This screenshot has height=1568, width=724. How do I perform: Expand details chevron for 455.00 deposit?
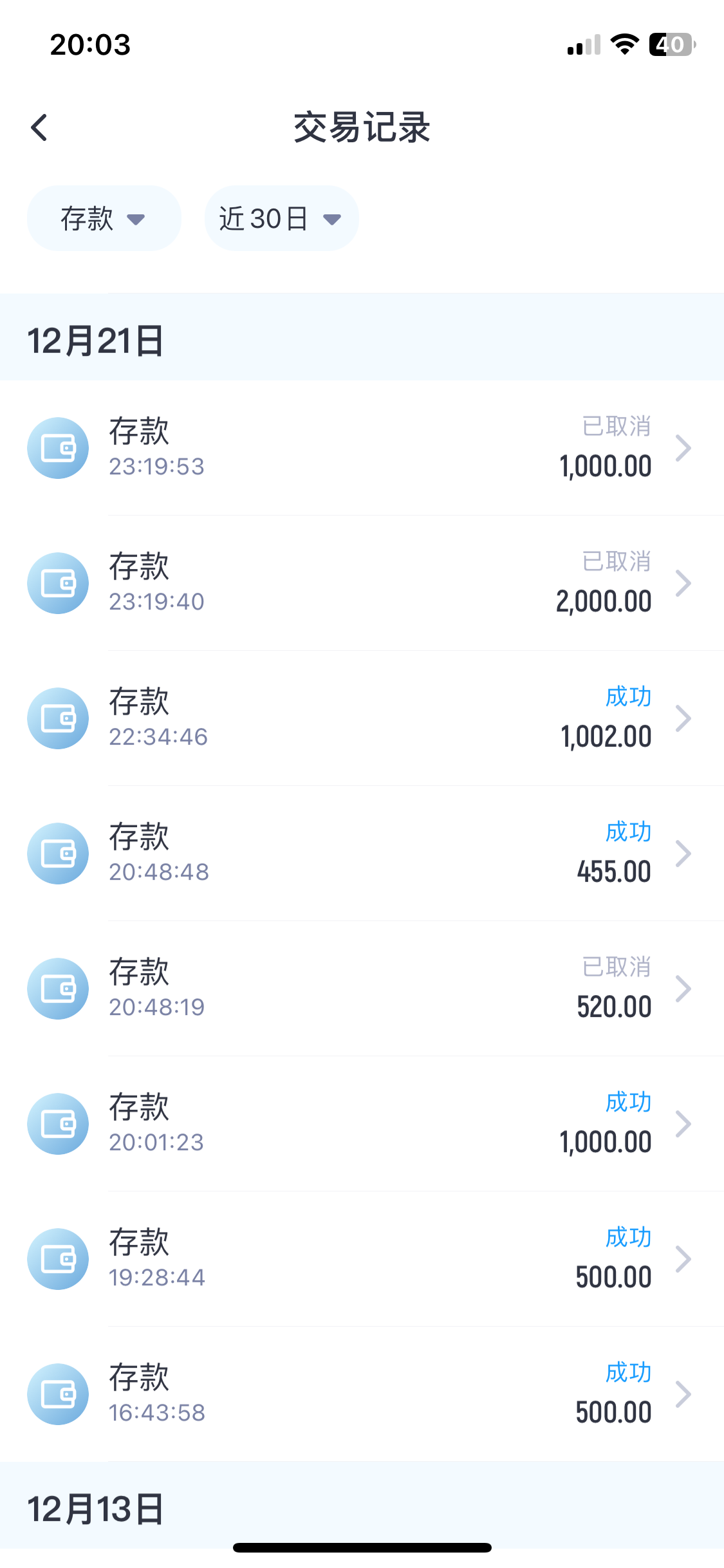[x=683, y=854]
